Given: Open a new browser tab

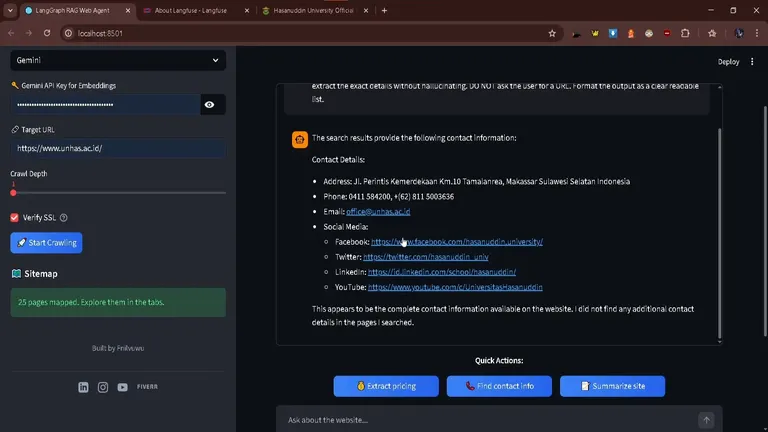Looking at the screenshot, I should [384, 10].
